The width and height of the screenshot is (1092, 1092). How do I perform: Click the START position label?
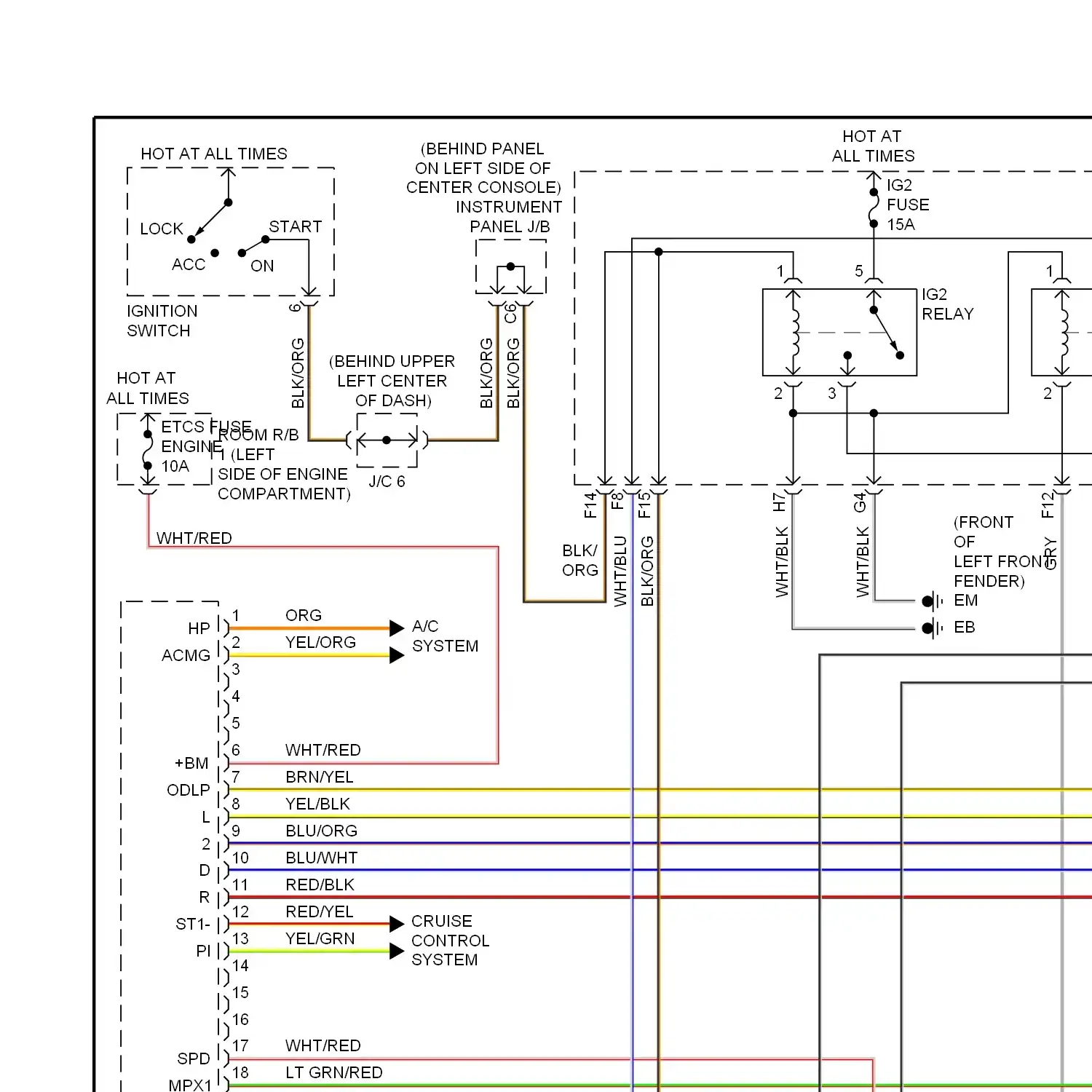(x=295, y=226)
